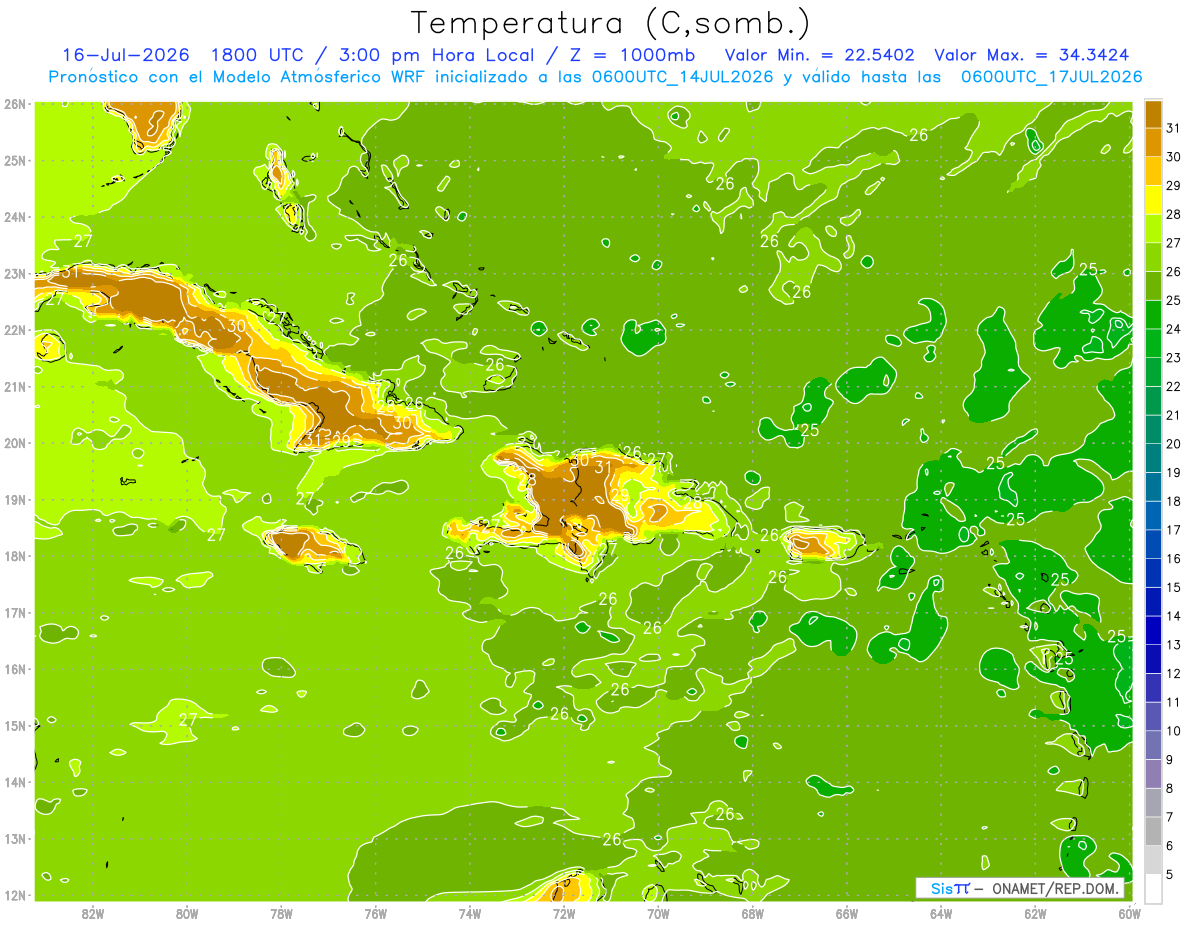Click the longitude label 80W
Viewport: 1200px width, 927px height.
pyautogui.click(x=187, y=913)
